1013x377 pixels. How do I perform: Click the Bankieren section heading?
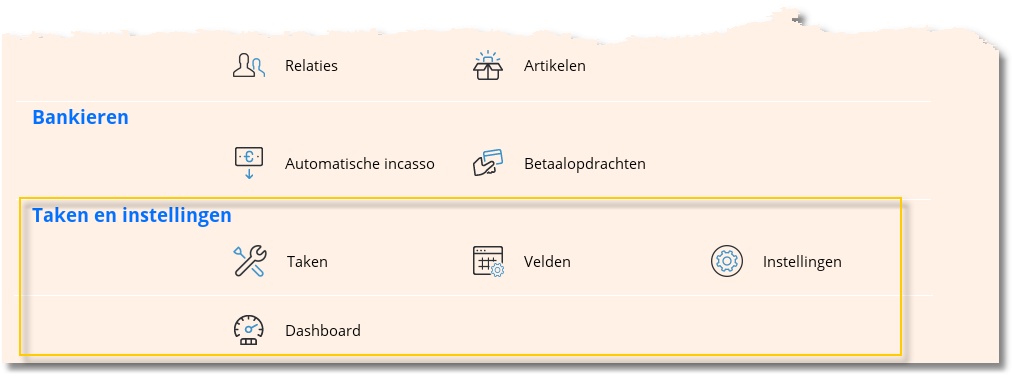80,117
